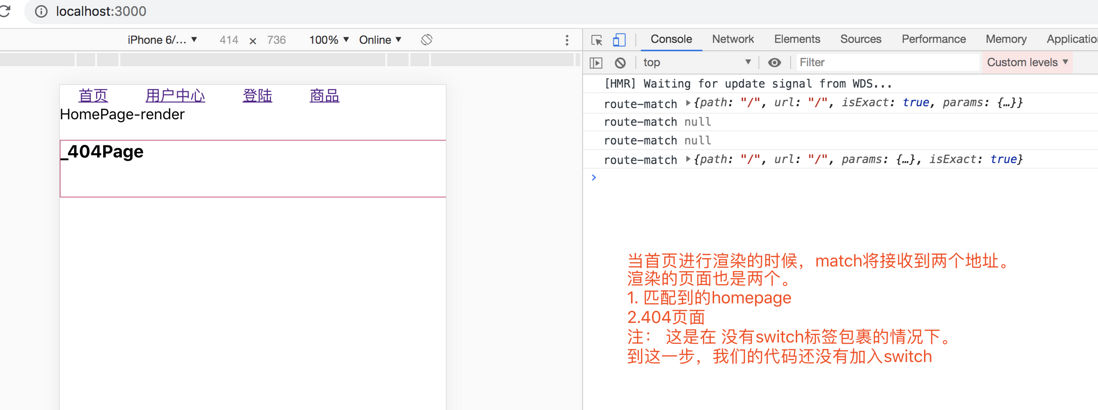Switch to the Elements tab

797,39
